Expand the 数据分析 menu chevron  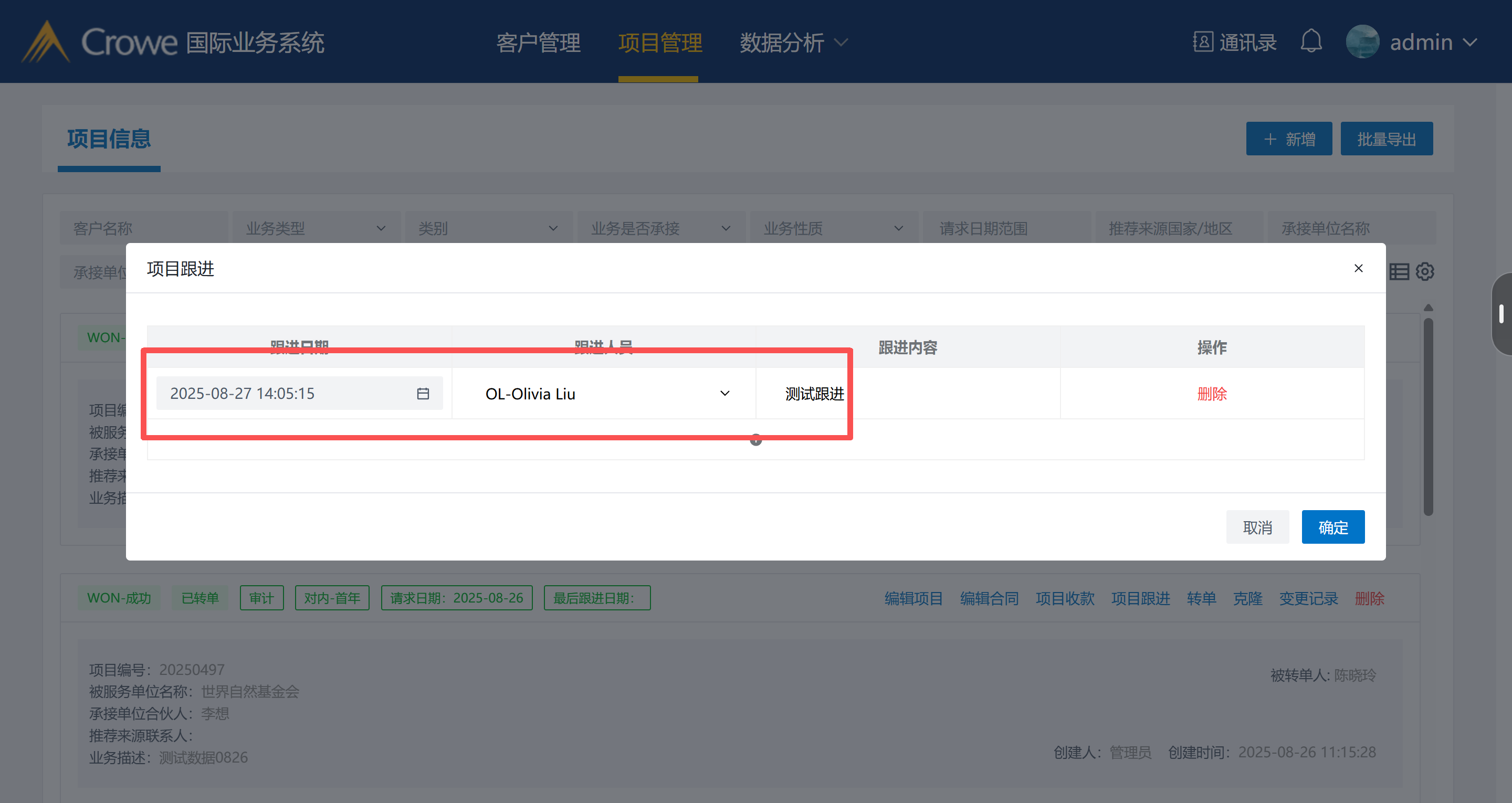click(841, 43)
